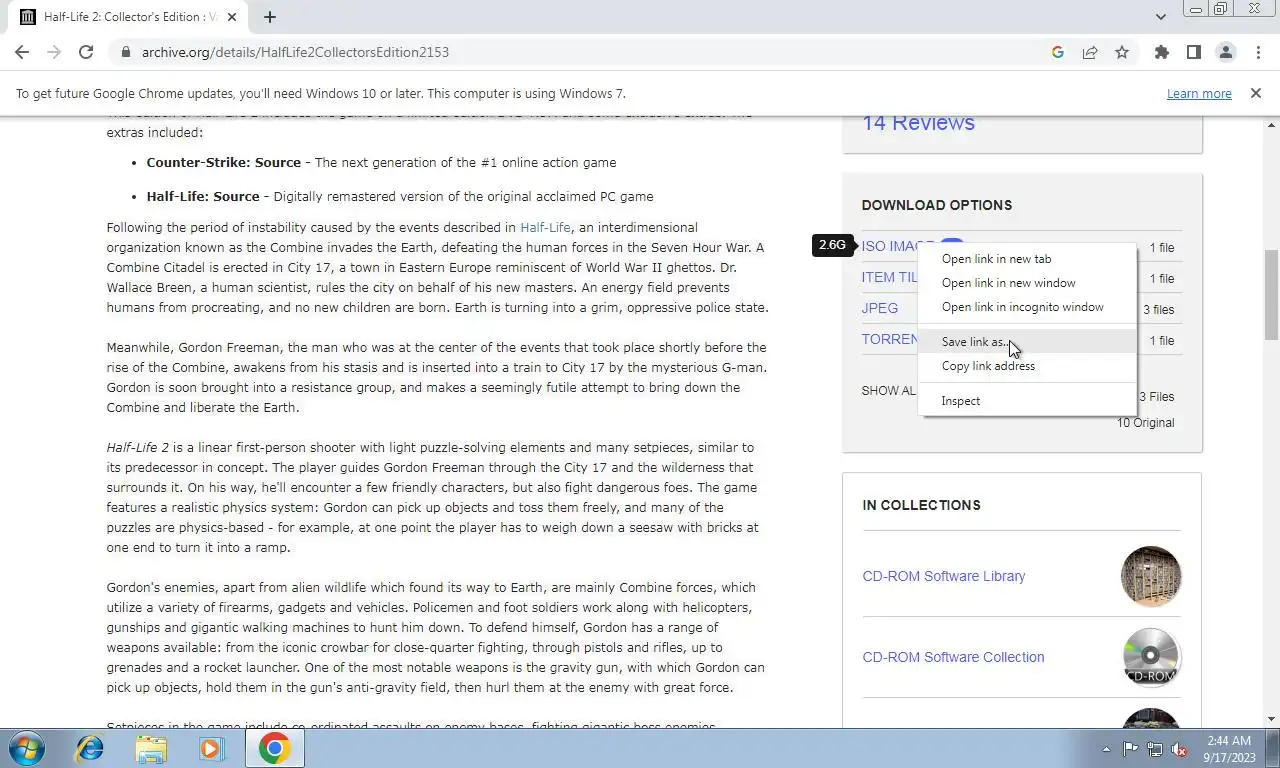Select Save link as...
1280x768 pixels.
(x=1027, y=342)
